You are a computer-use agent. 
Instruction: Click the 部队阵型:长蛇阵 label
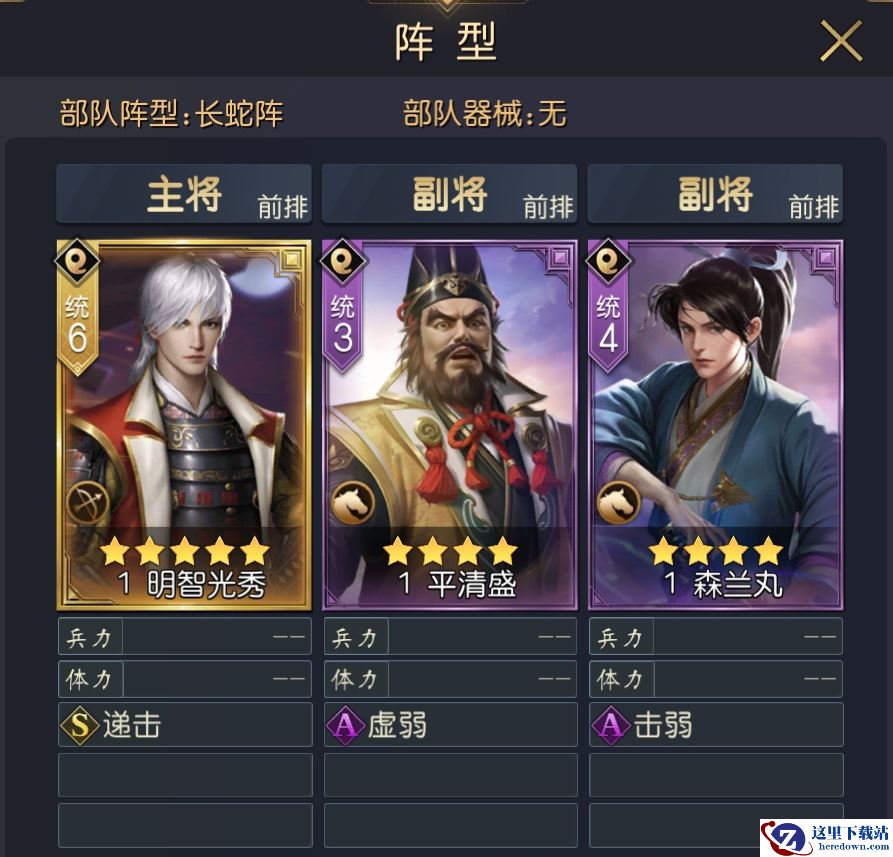coord(171,113)
